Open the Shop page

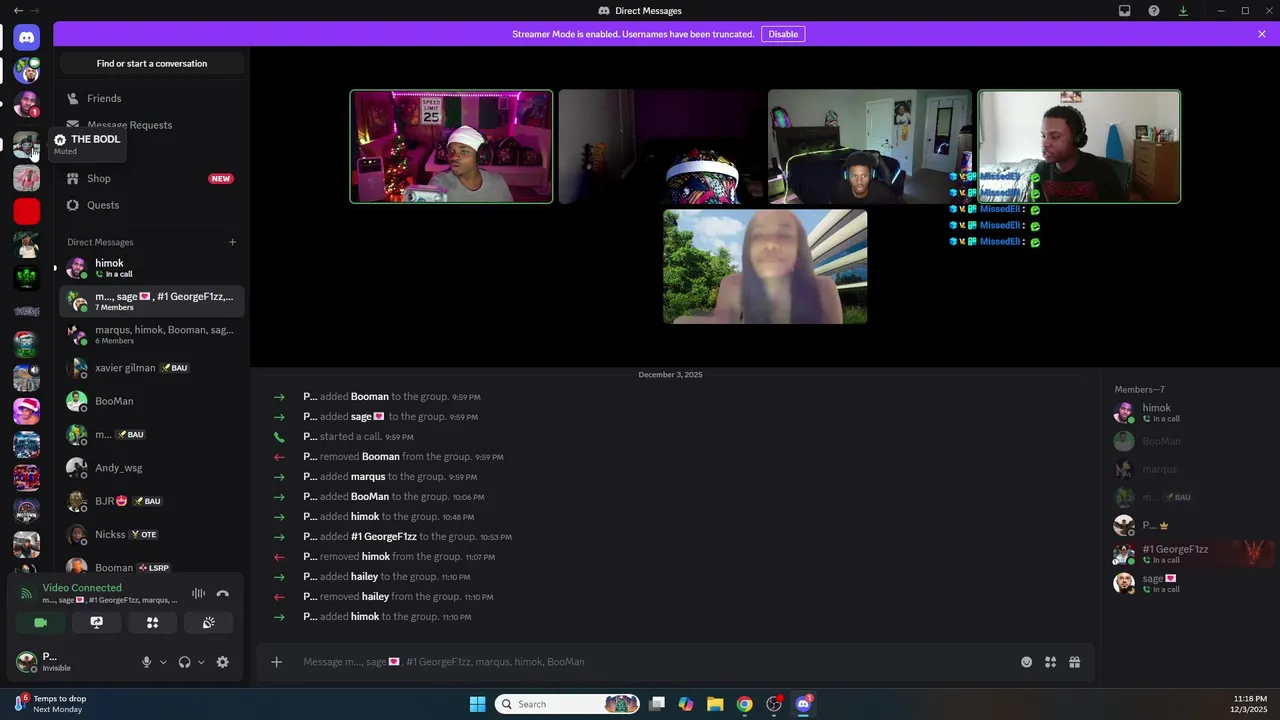pyautogui.click(x=152, y=178)
